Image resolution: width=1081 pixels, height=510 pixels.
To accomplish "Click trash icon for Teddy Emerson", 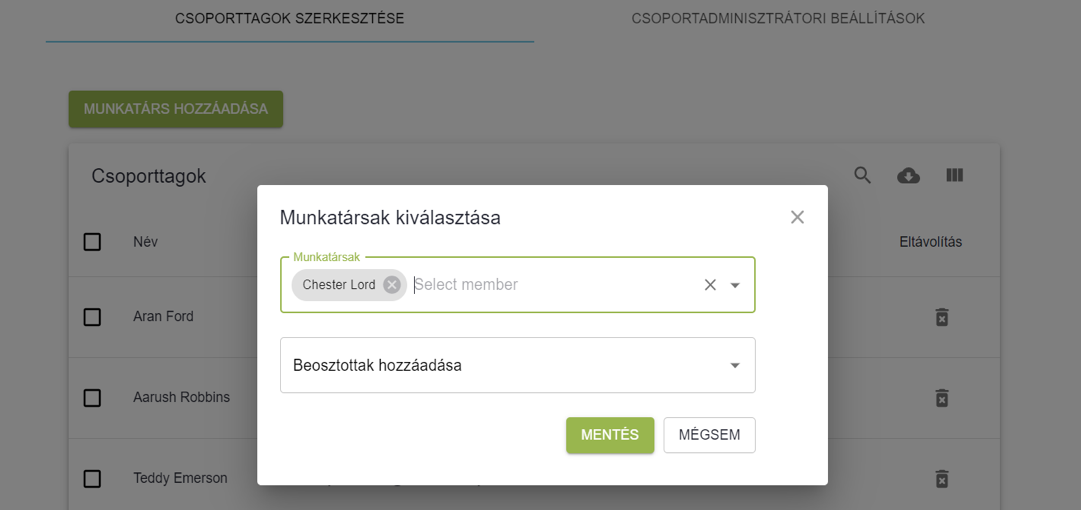I will tap(941, 479).
